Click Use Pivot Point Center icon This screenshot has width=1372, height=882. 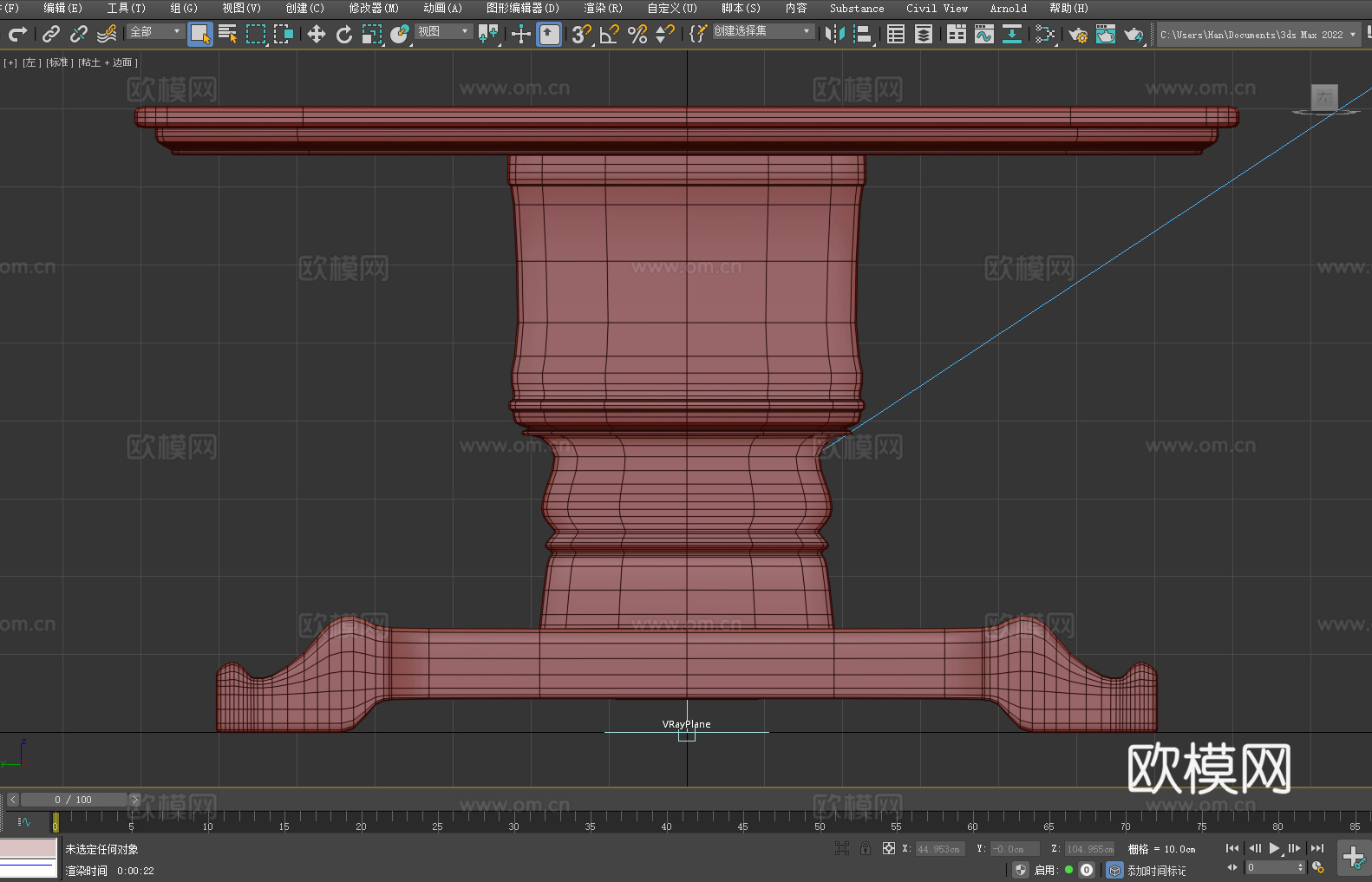coord(488,34)
